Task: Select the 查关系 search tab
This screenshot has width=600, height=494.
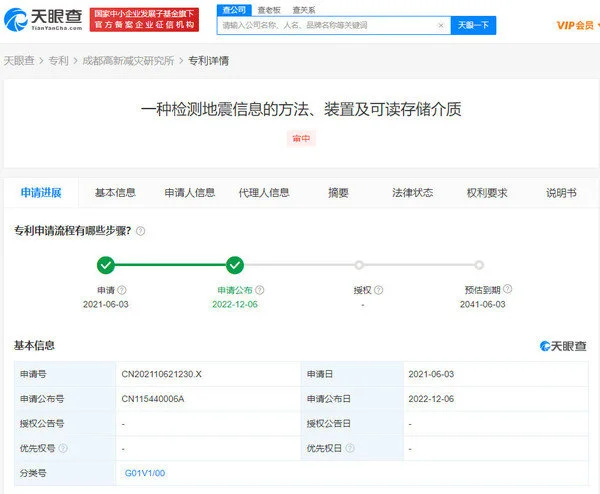Action: click(x=304, y=10)
